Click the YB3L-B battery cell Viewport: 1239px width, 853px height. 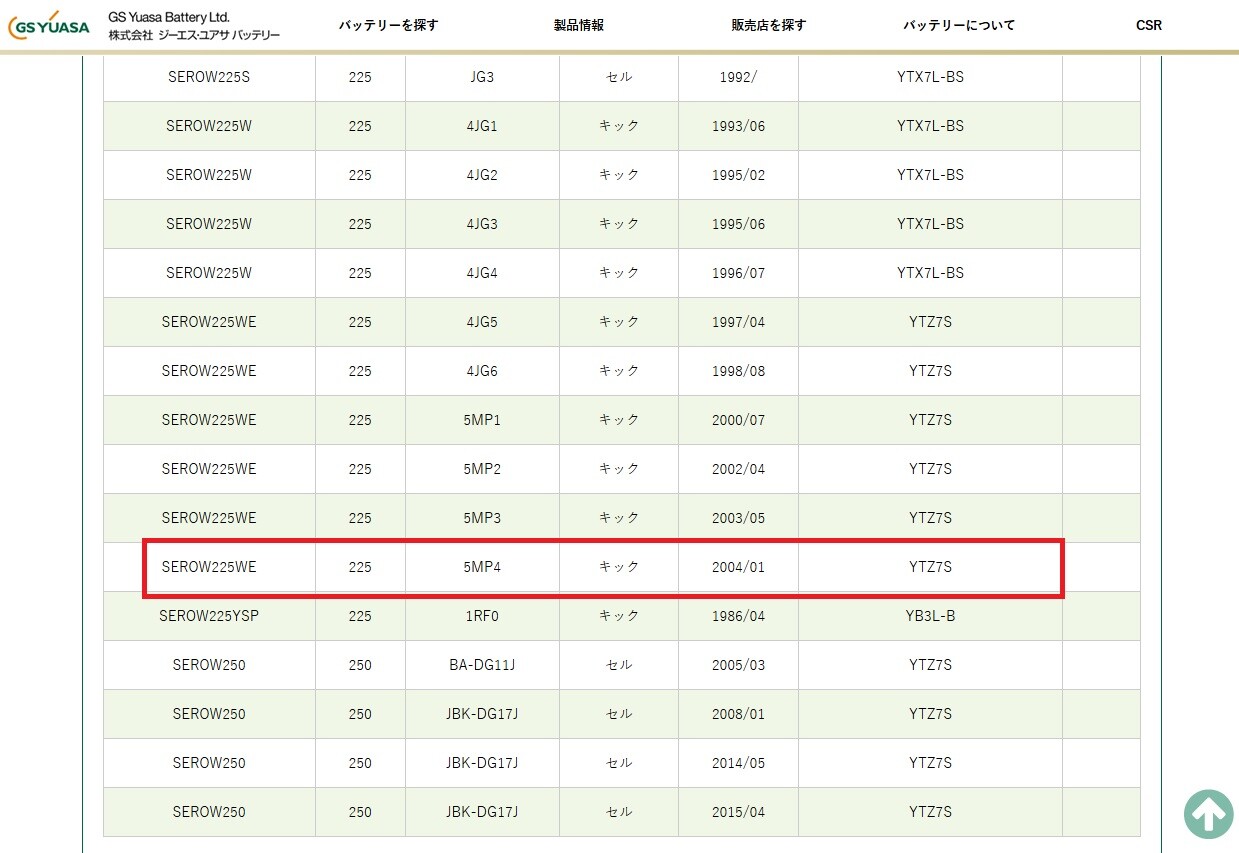click(930, 616)
